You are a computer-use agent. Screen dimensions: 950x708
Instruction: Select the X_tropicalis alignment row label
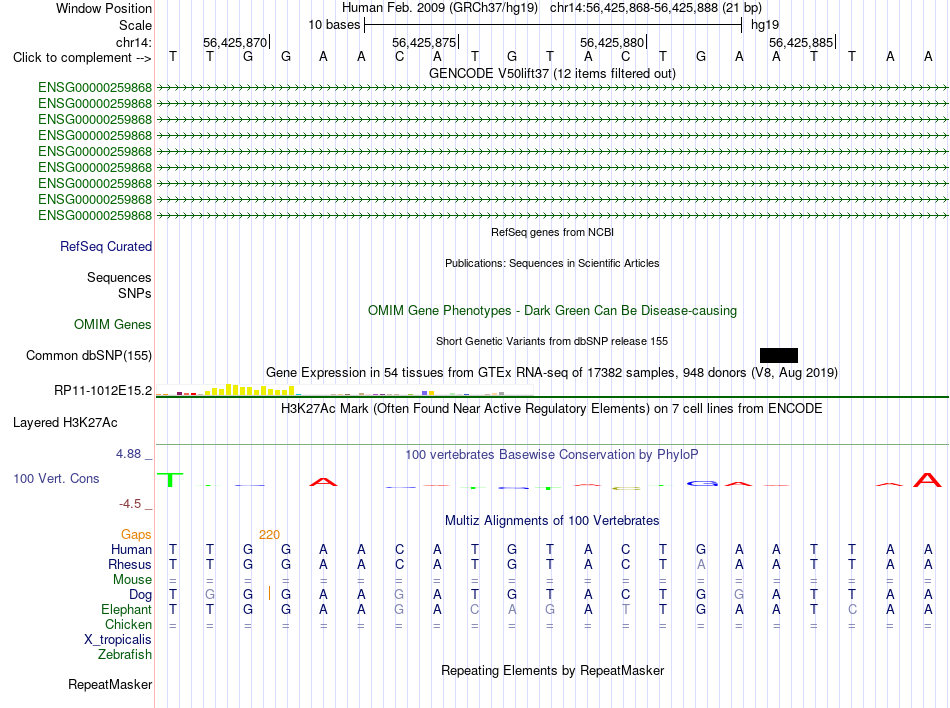coord(118,640)
